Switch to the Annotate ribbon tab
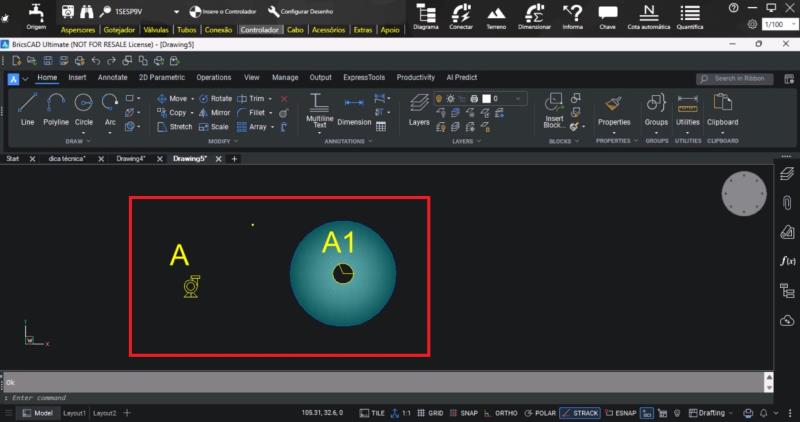Screen dimensions: 800x422 click(x=112, y=77)
